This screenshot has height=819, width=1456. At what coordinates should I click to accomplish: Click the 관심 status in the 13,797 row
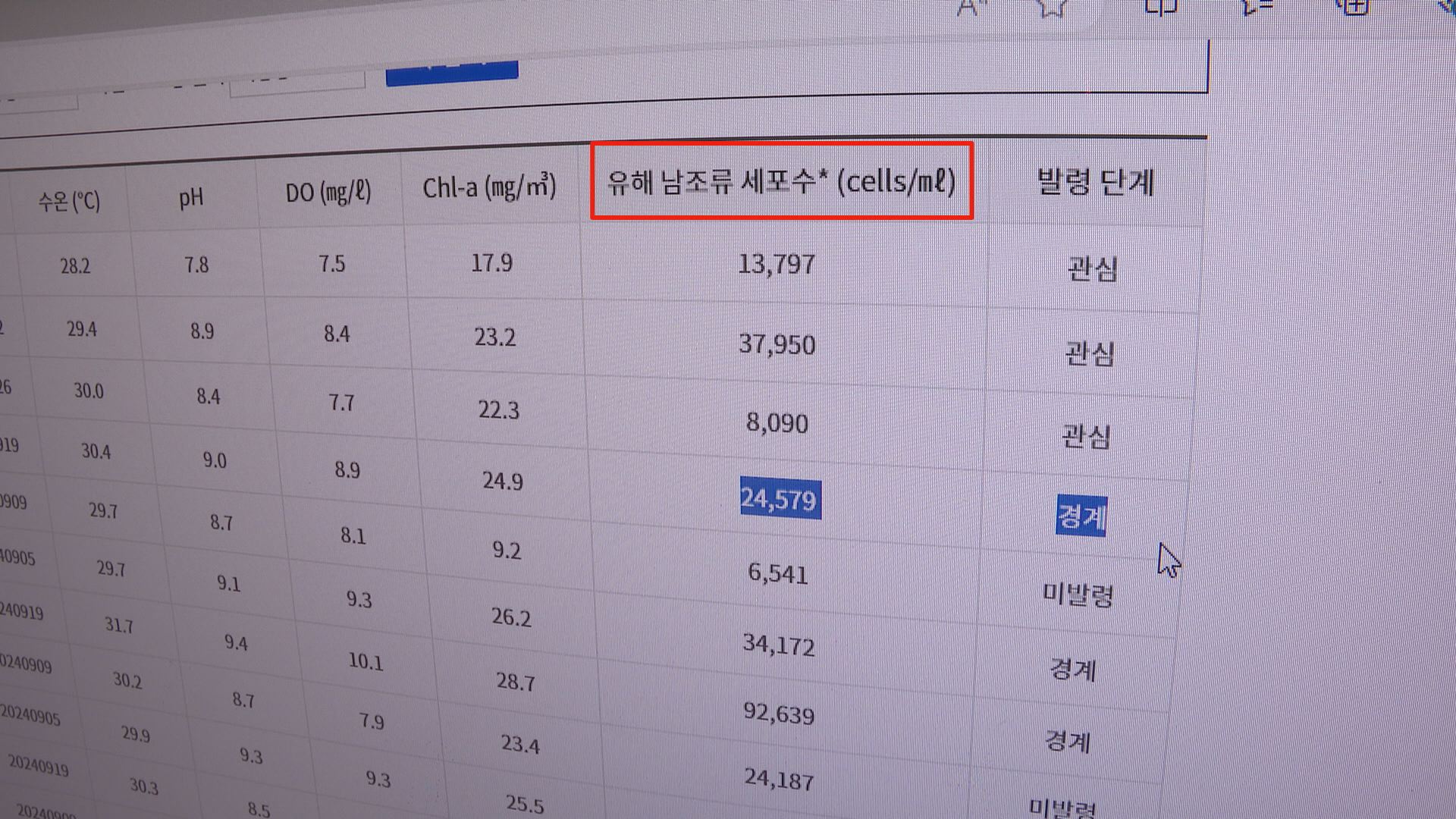point(1092,269)
